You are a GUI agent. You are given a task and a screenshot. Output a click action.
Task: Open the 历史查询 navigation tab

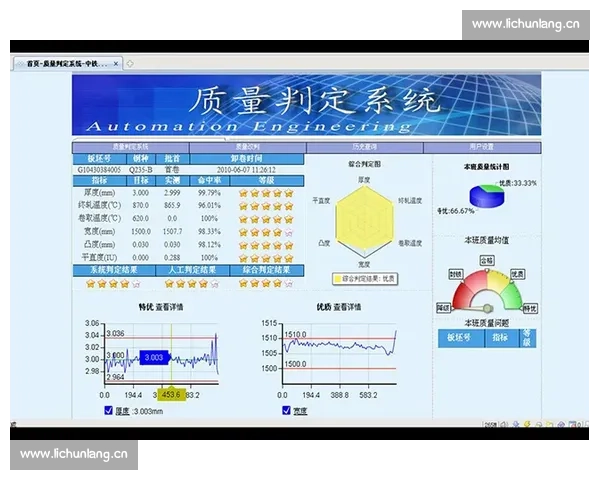(x=365, y=147)
